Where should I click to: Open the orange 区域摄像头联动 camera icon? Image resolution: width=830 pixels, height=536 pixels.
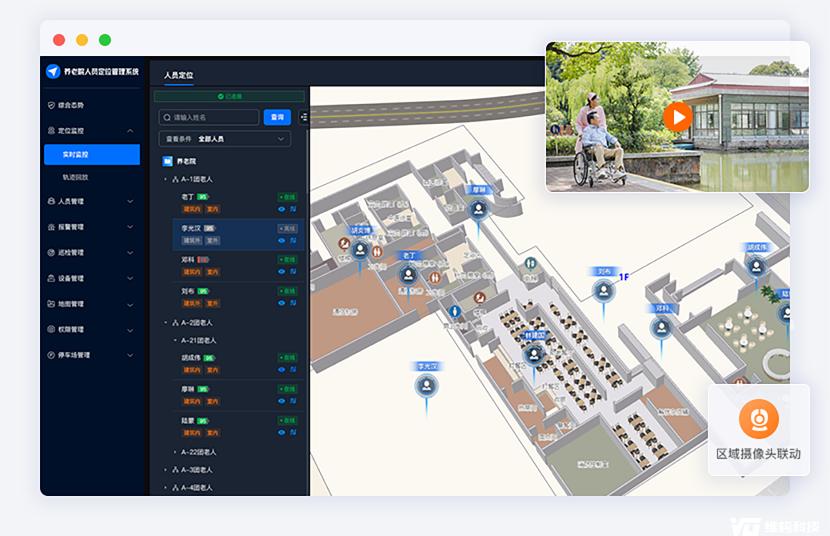pos(759,418)
